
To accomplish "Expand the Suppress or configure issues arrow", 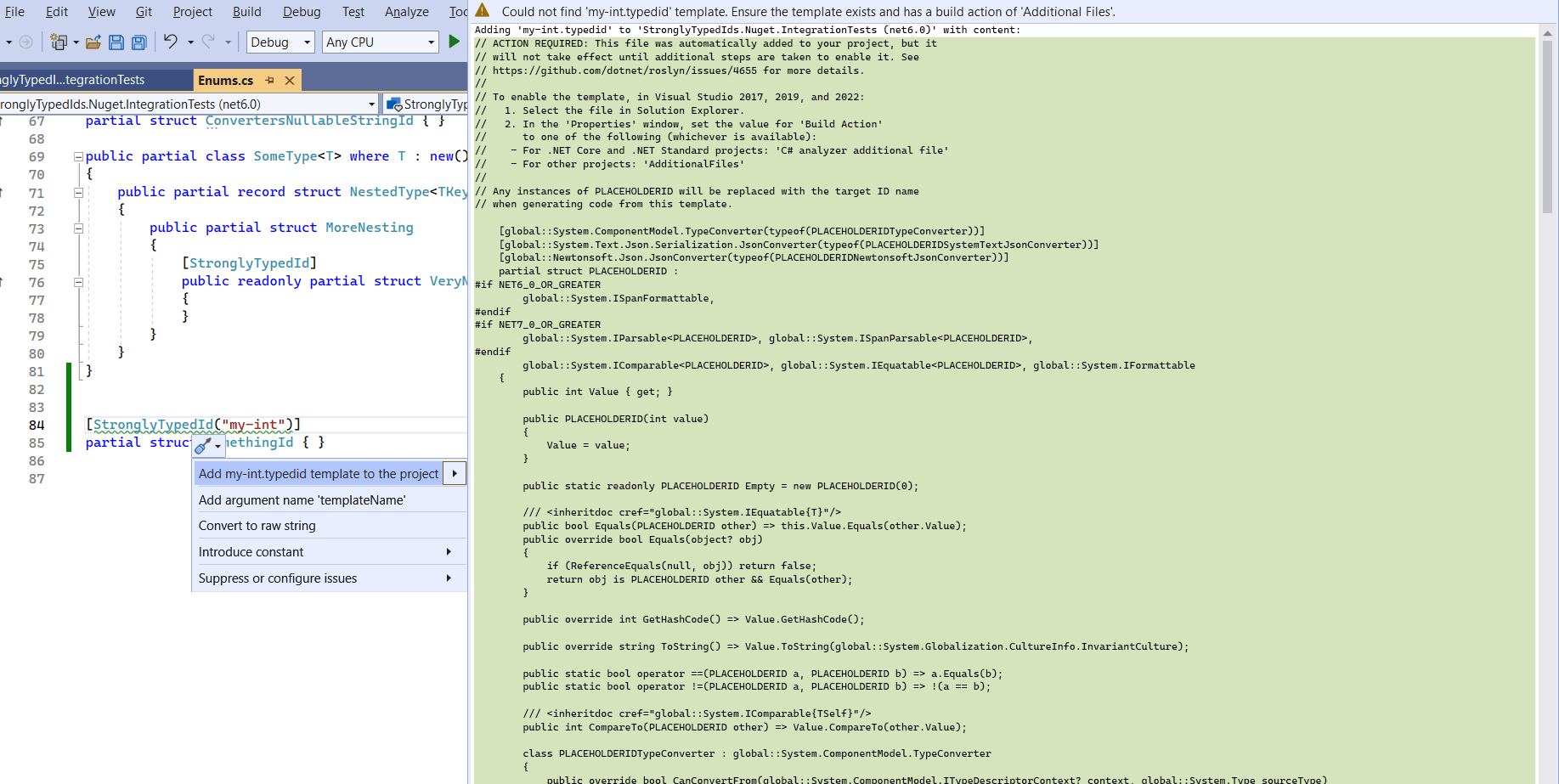I will click(449, 578).
